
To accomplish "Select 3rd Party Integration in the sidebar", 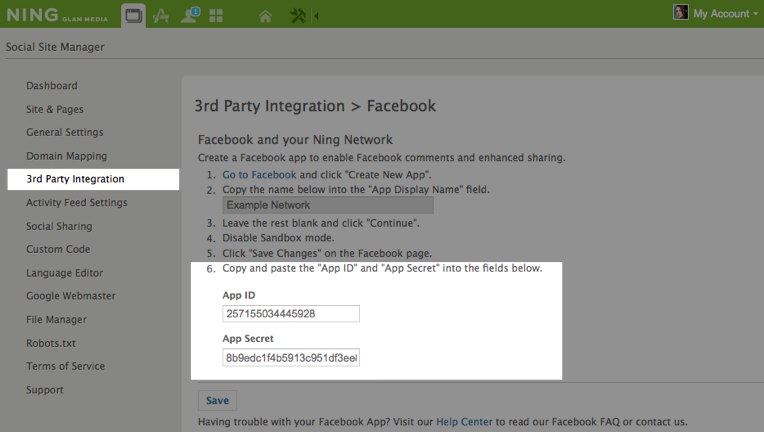I will click(93, 179).
